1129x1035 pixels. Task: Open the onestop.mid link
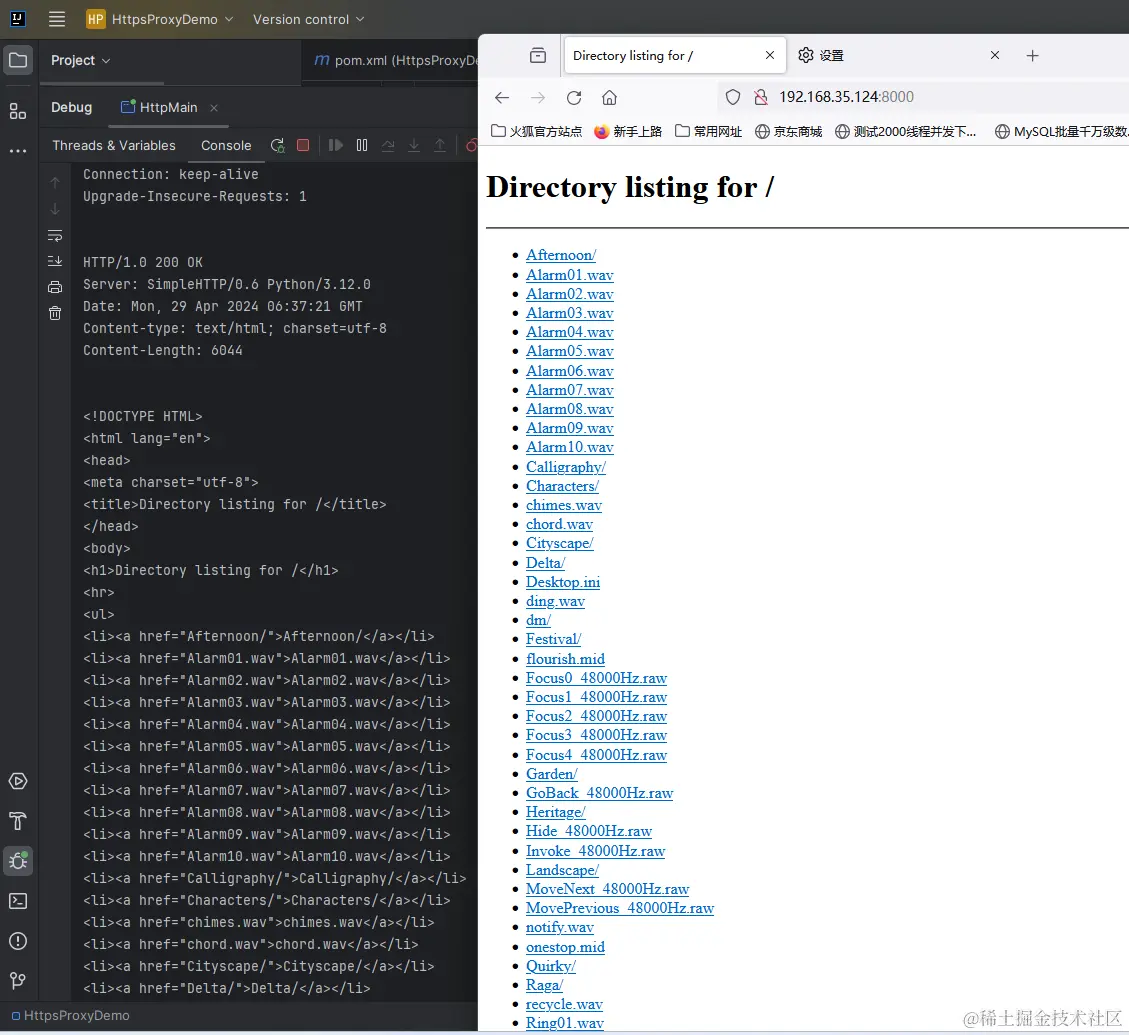point(565,947)
